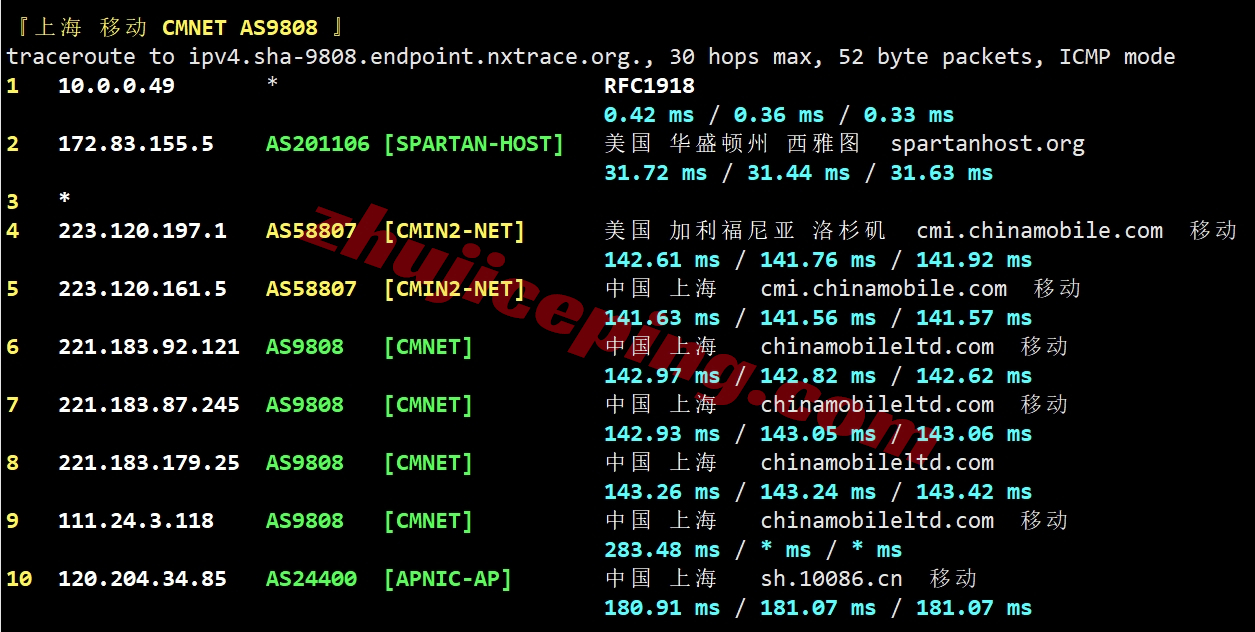Click latency line starting with 141.63 ms
Viewport: 1255px width, 632px height.
818,318
